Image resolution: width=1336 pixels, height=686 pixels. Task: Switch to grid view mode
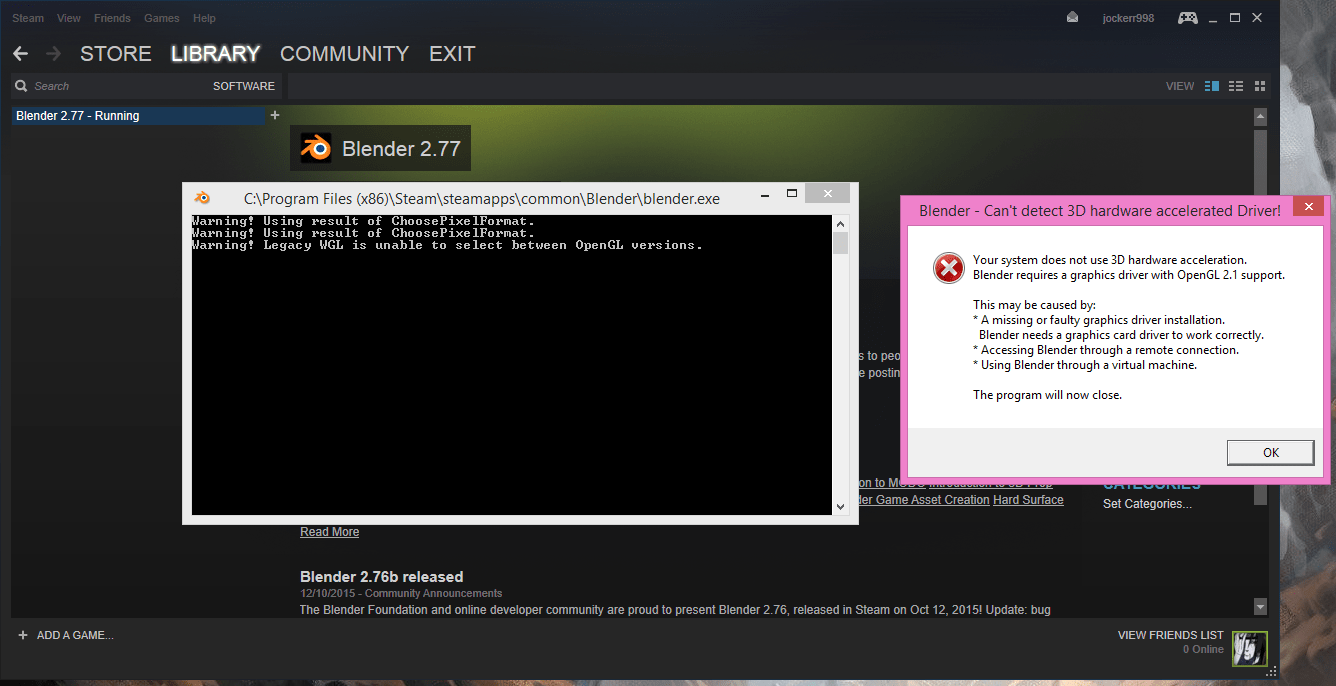coord(1259,86)
